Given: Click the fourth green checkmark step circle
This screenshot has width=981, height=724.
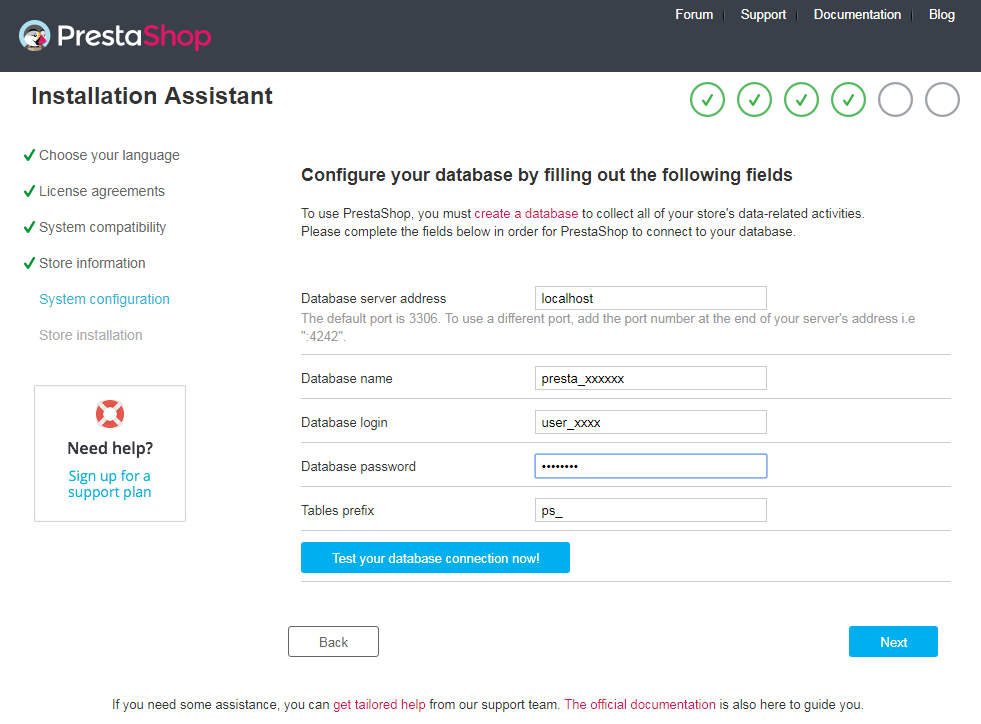Looking at the screenshot, I should pyautogui.click(x=848, y=99).
